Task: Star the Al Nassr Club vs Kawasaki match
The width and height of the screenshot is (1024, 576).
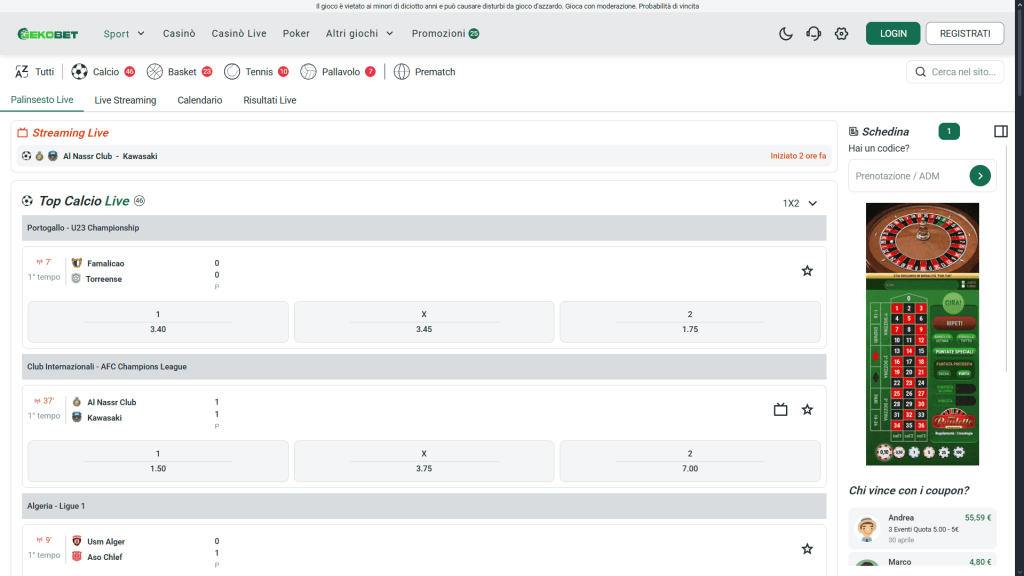Action: [807, 409]
